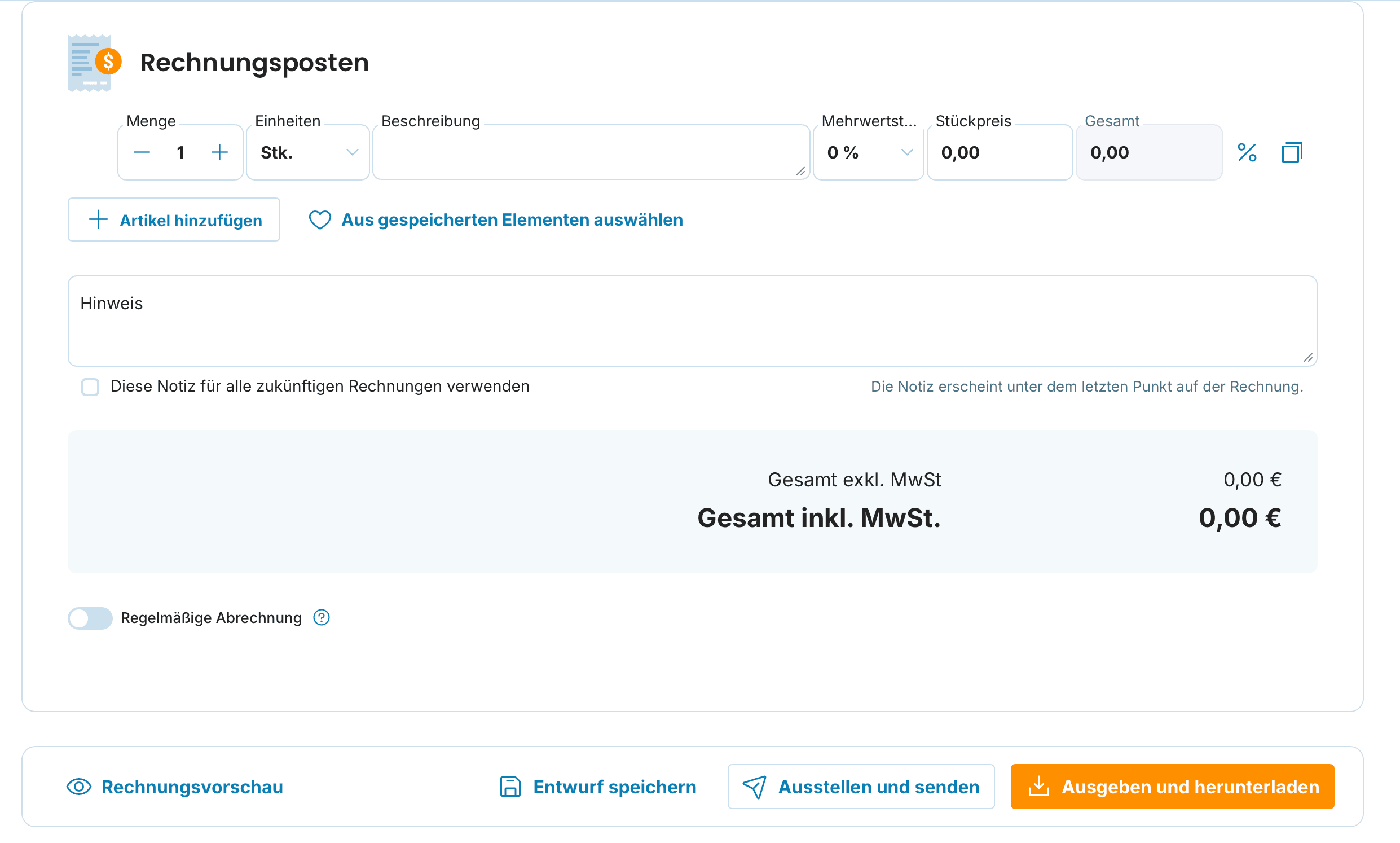Image resolution: width=1400 pixels, height=843 pixels.
Task: Click the note placement hint text
Action: (x=1086, y=387)
